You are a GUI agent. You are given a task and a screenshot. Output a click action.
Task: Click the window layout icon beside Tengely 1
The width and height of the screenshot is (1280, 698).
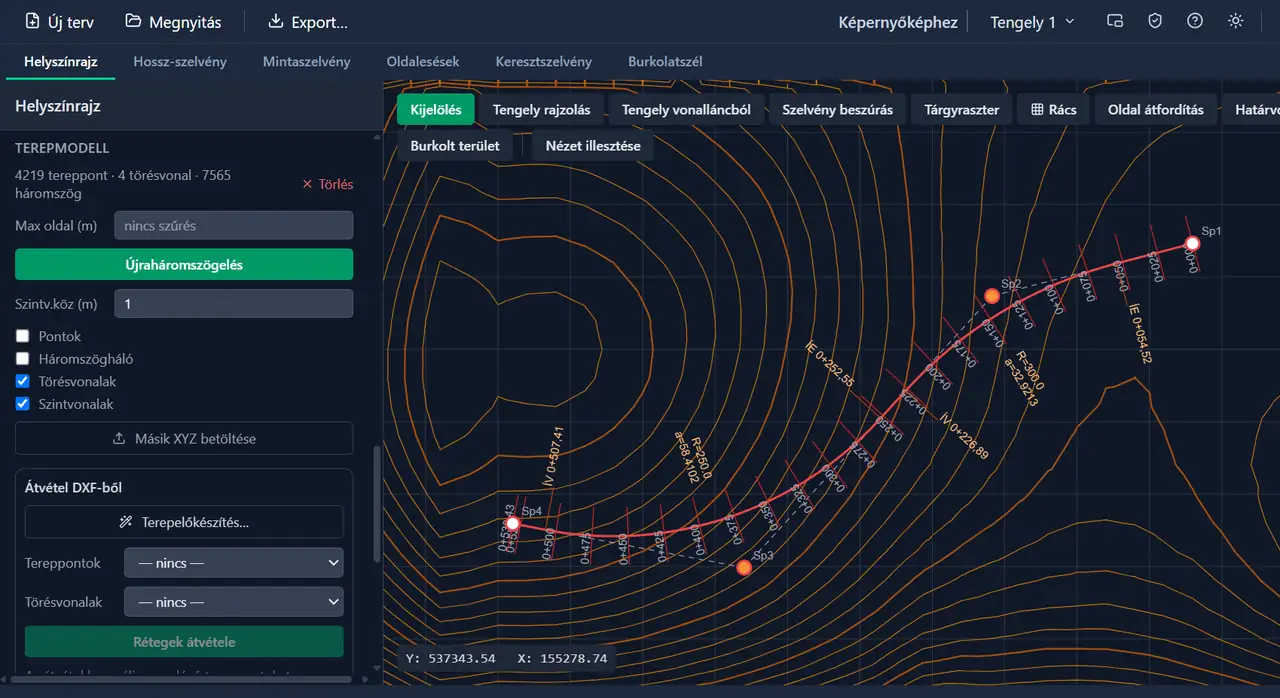(x=1115, y=21)
